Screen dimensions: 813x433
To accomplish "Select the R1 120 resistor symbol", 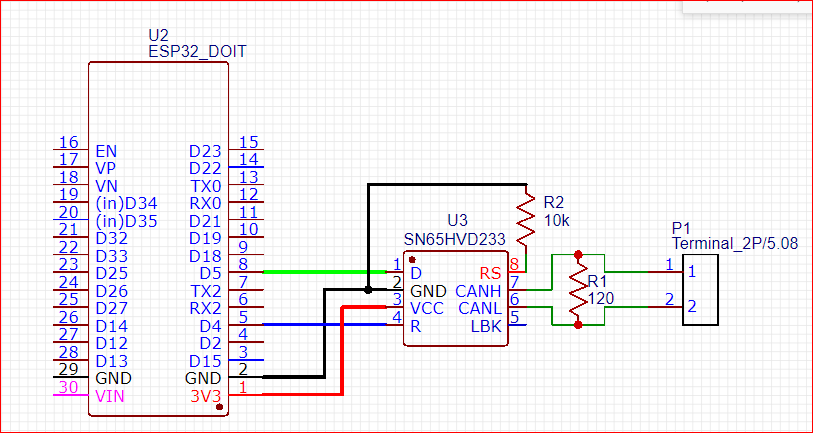I will 578,289.
